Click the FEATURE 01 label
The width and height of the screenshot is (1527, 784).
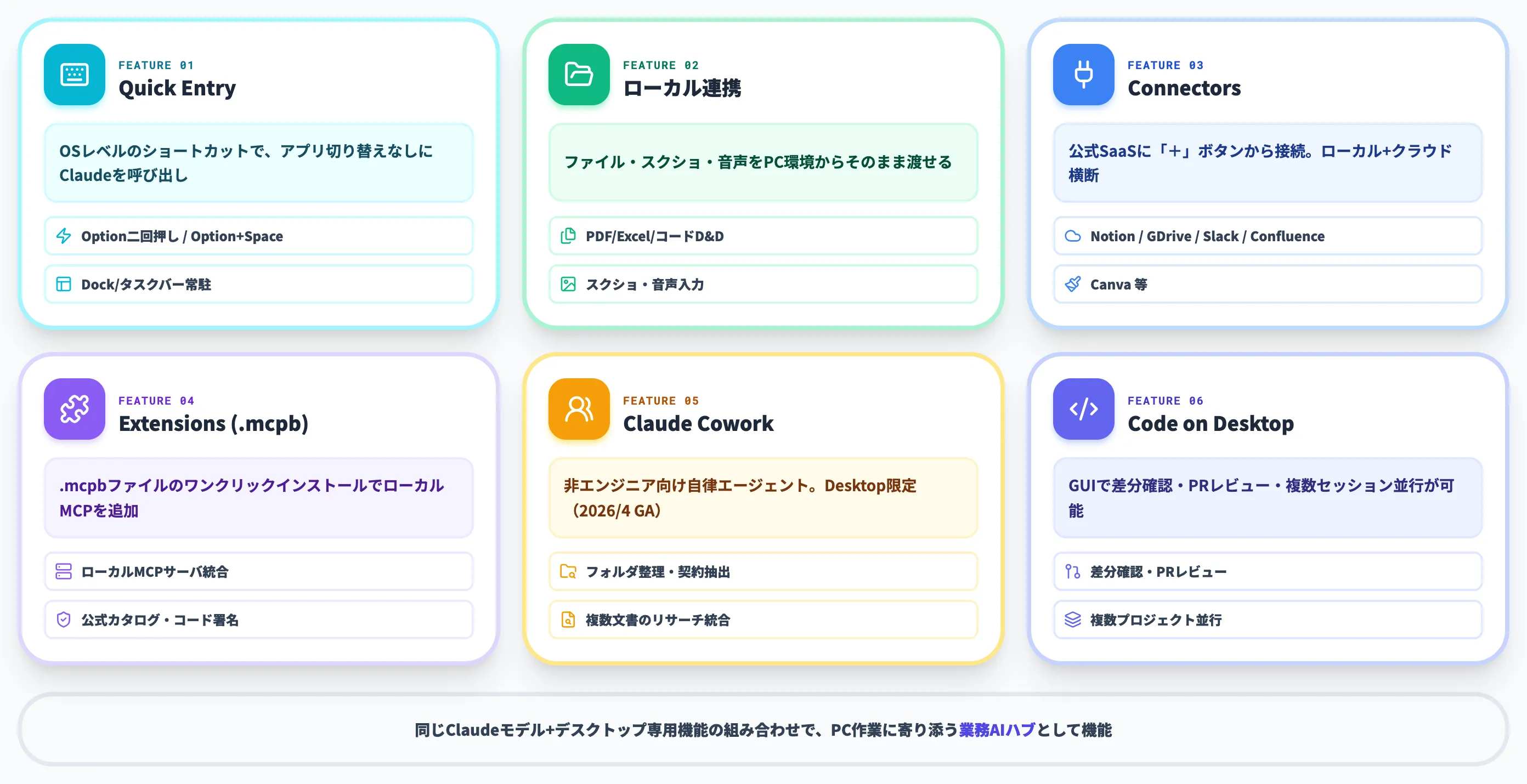click(x=156, y=65)
